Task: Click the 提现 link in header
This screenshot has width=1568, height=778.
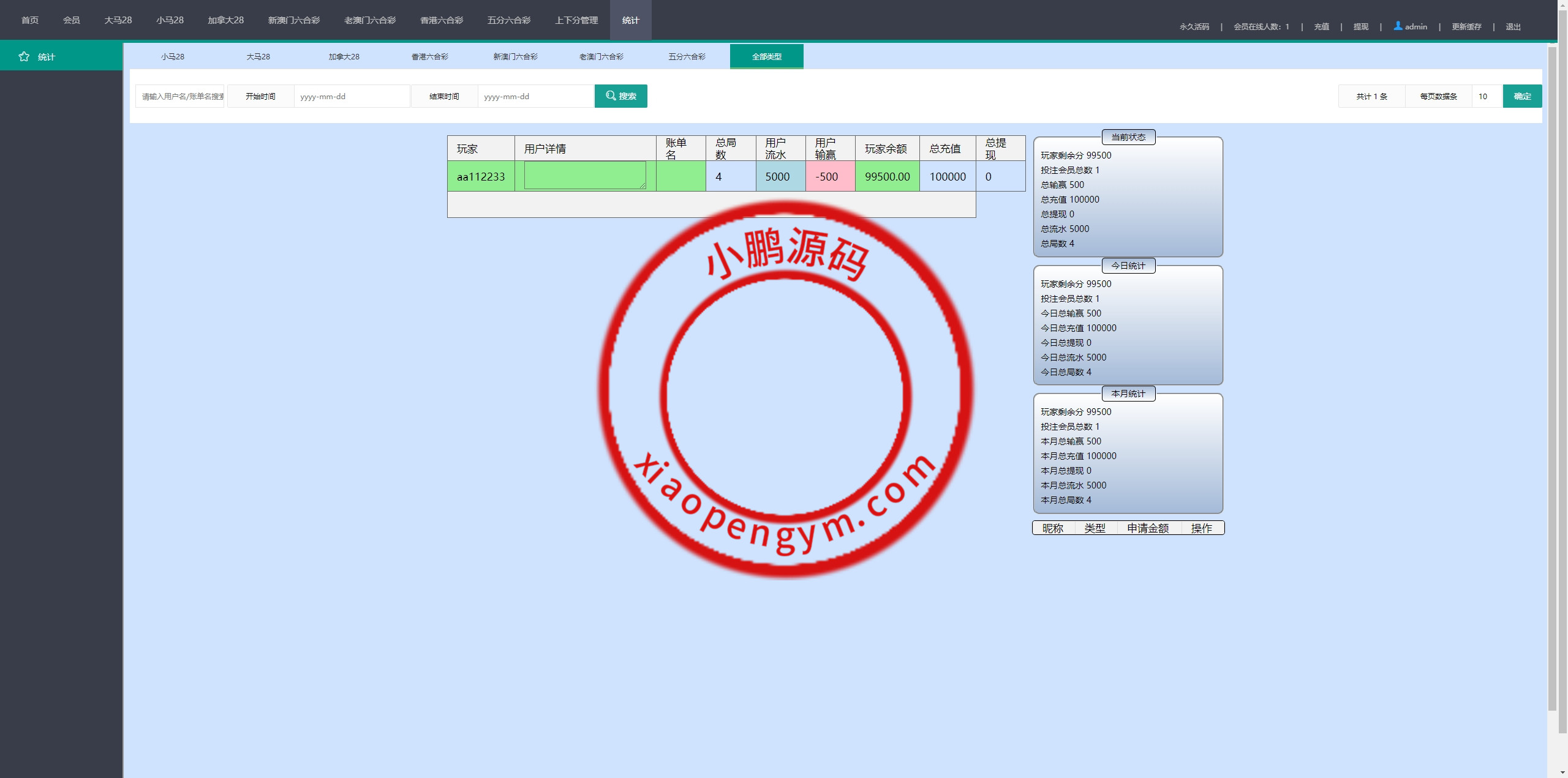Action: click(x=1360, y=26)
